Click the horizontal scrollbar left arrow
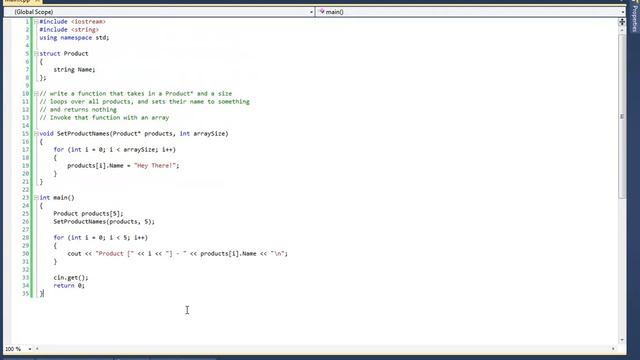The image size is (640, 360). tap(37, 349)
